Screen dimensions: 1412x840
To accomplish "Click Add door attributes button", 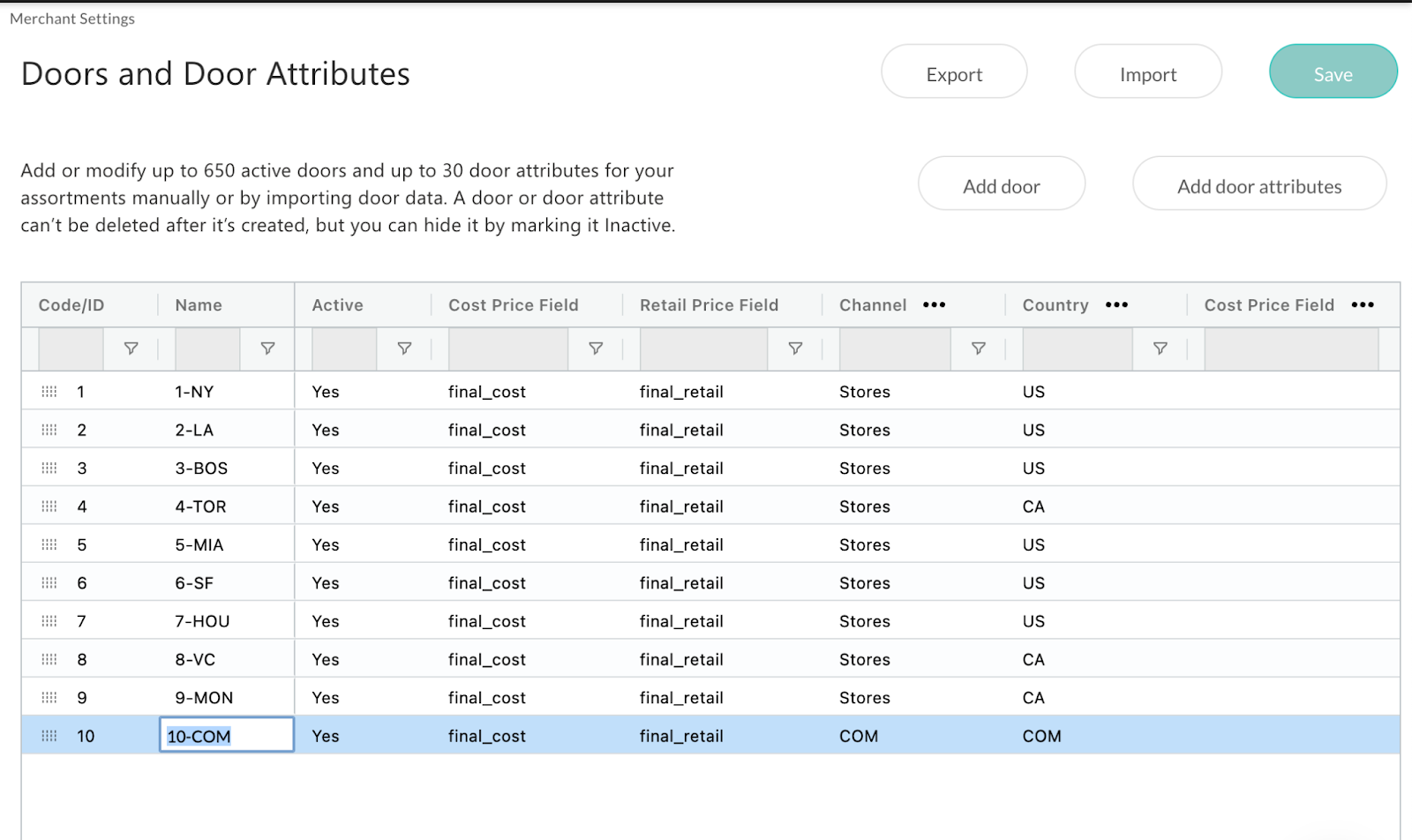I will pos(1259,184).
